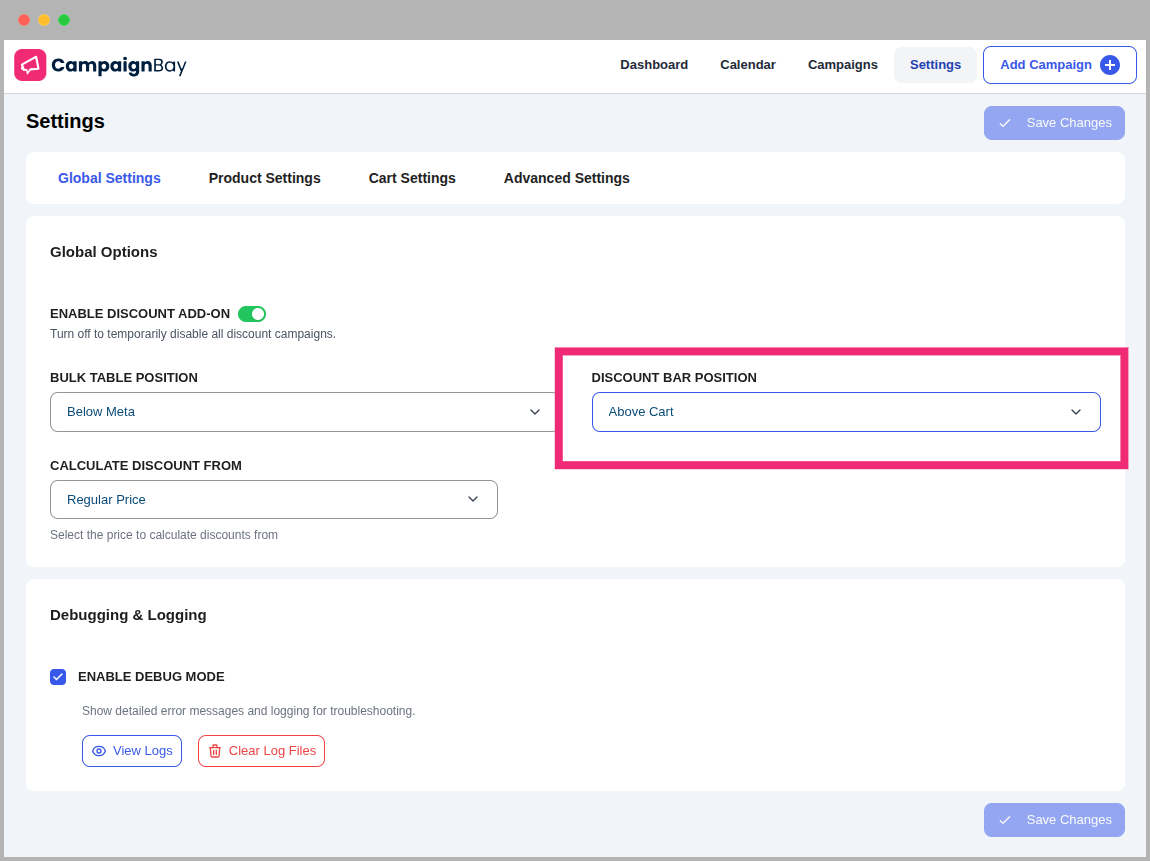
Task: Click the CampaignBay megaphone logo icon
Action: (x=30, y=65)
